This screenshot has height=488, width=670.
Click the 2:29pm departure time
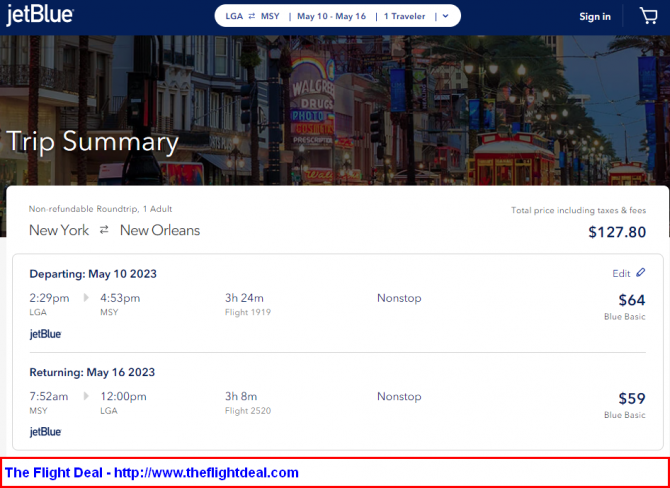(x=49, y=298)
